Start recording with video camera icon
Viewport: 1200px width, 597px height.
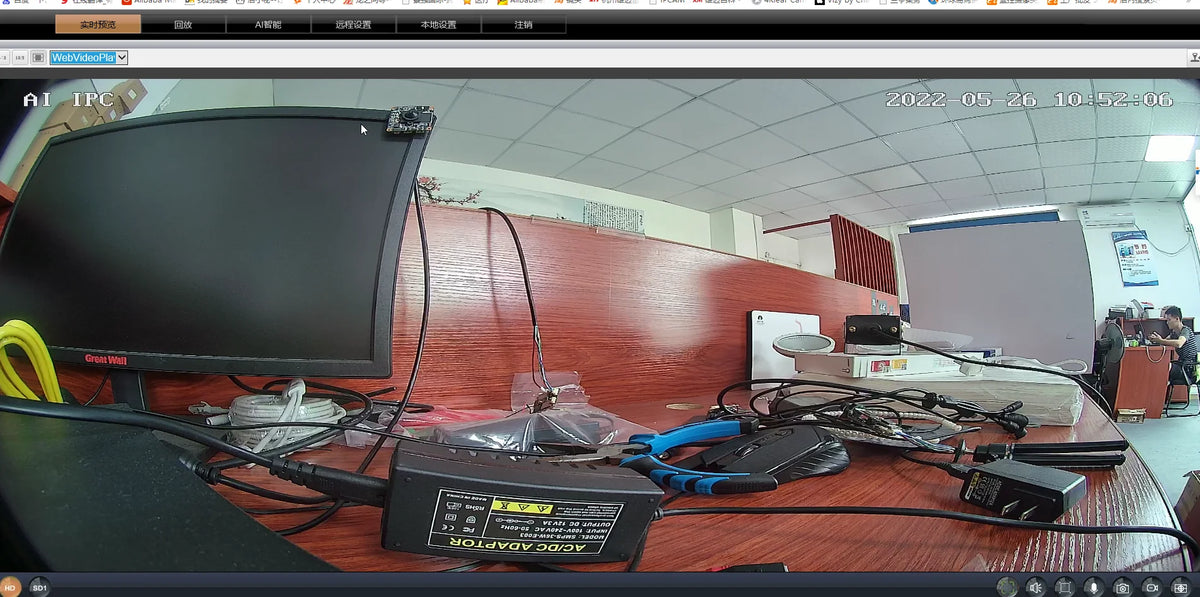click(x=1152, y=588)
